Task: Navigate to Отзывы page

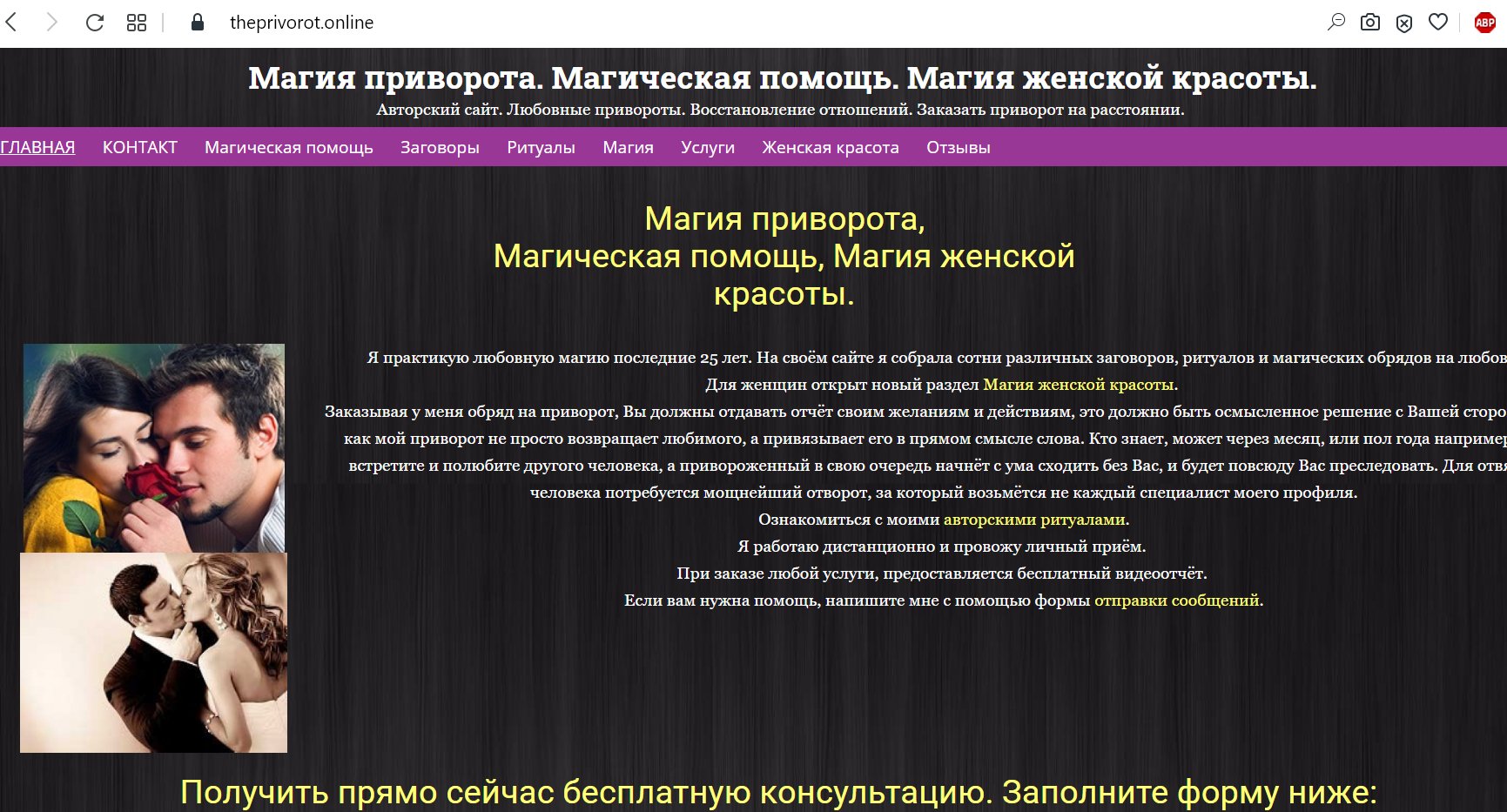Action: [959, 147]
